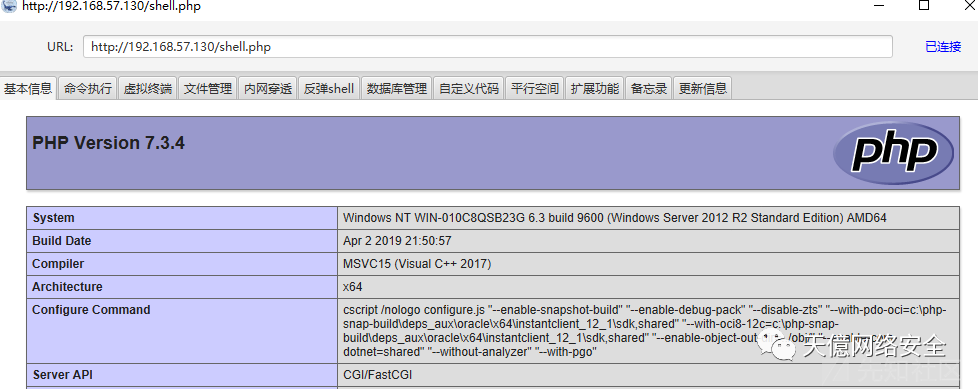Switch to 数据库管理 tab
This screenshot has width=978, height=389.
coord(397,89)
